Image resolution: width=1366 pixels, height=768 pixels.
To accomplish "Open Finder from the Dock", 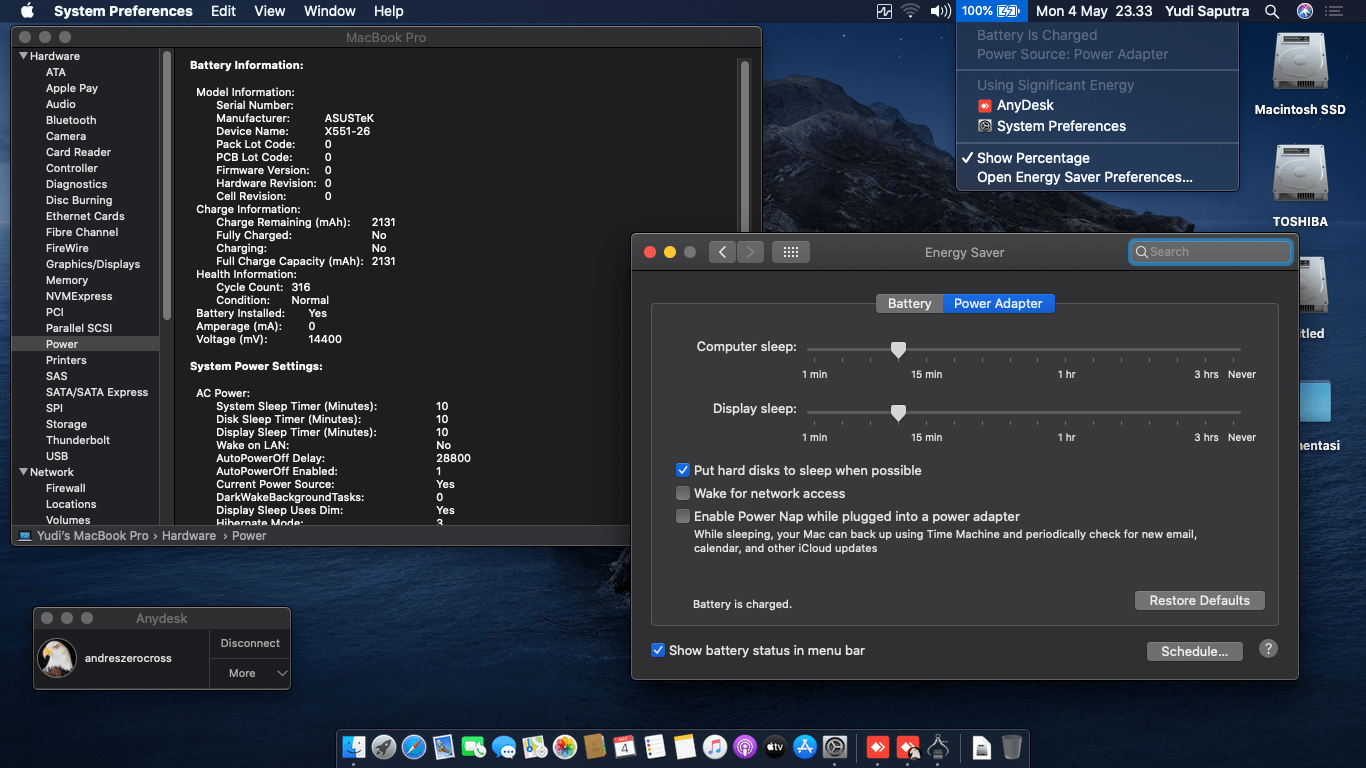I will (x=354, y=747).
